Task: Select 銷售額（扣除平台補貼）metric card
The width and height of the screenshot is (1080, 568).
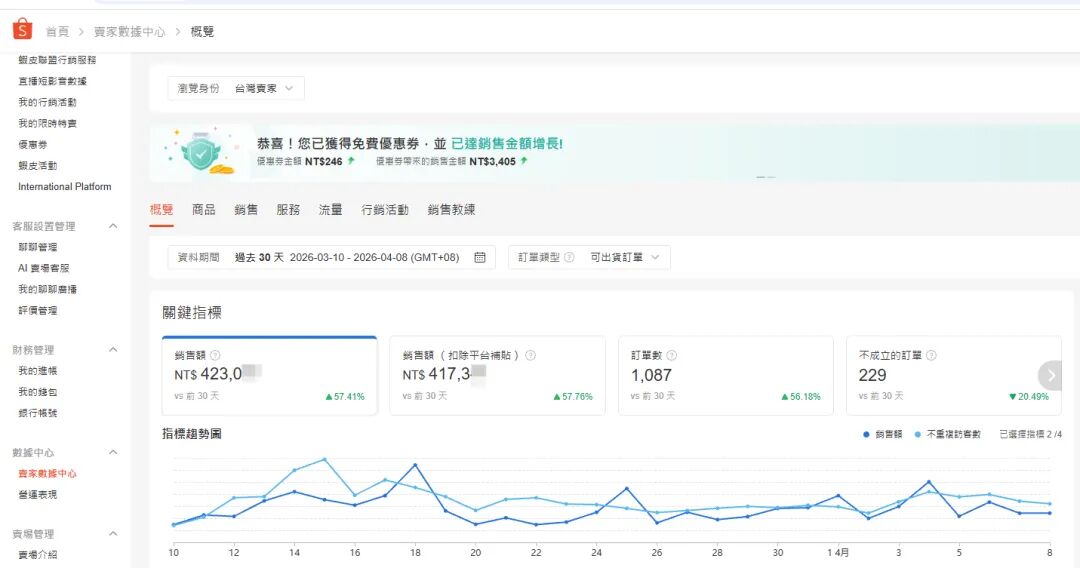Action: 497,375
